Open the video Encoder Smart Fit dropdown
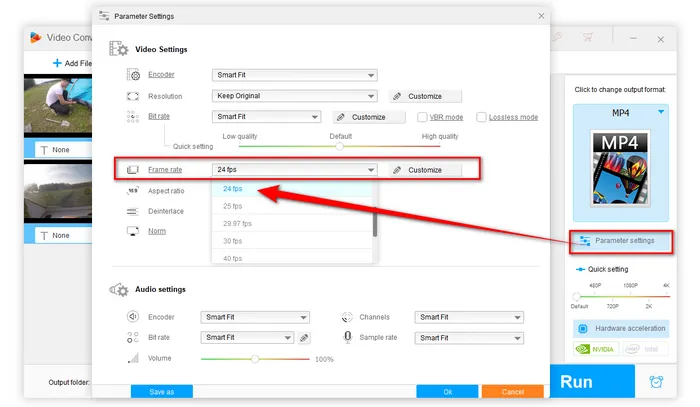Image resolution: width=700 pixels, height=407 pixels. click(294, 75)
